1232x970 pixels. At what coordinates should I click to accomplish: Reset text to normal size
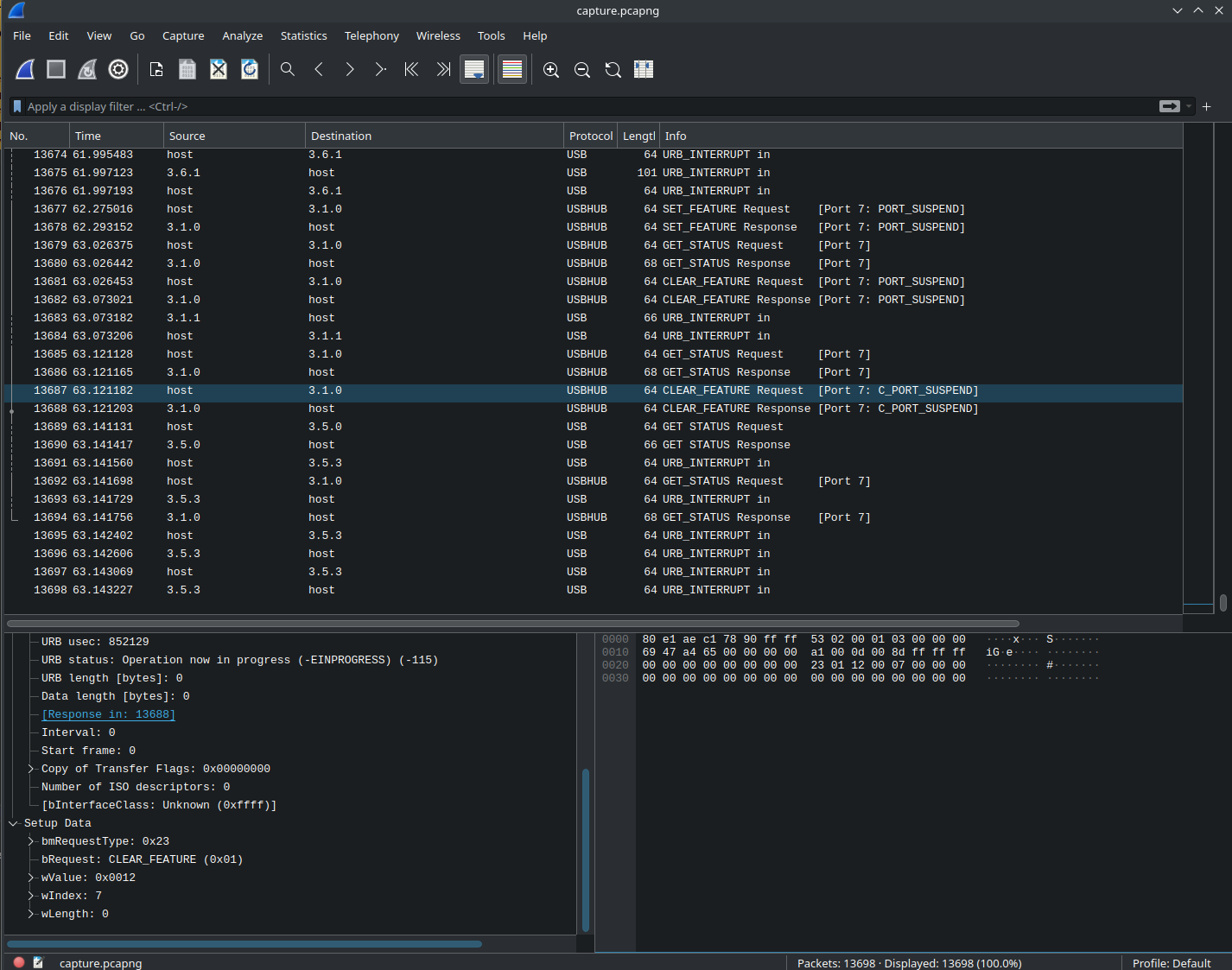tap(613, 69)
